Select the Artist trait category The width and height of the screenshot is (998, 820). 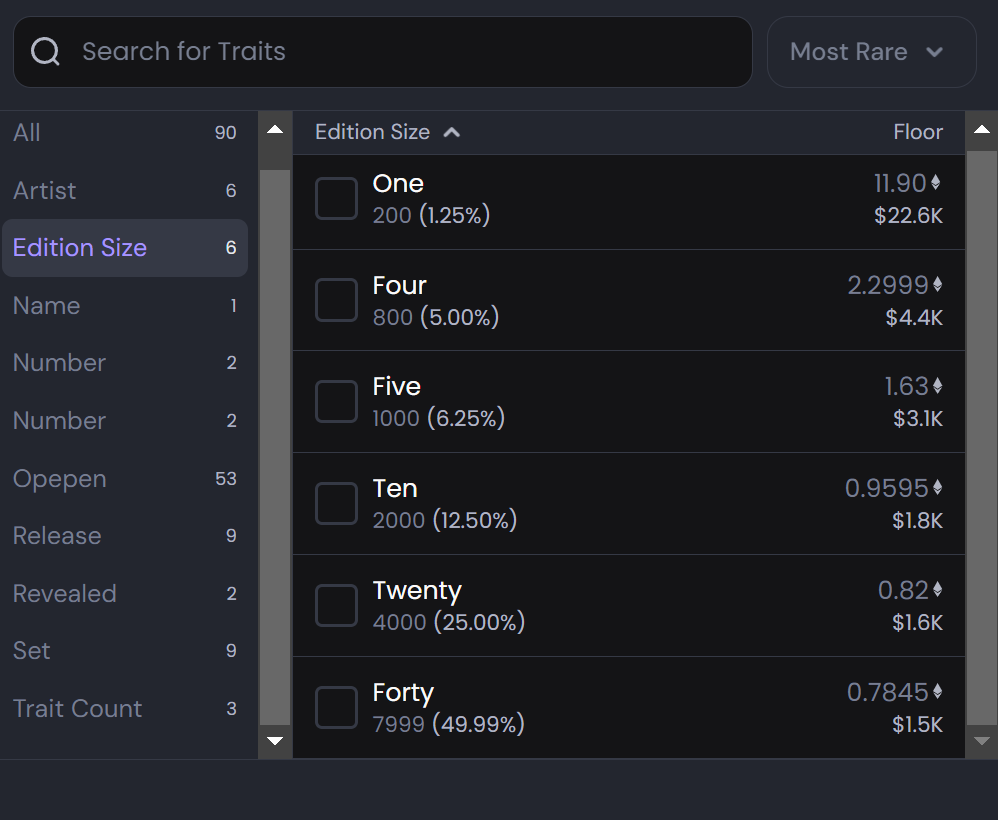pyautogui.click(x=45, y=190)
